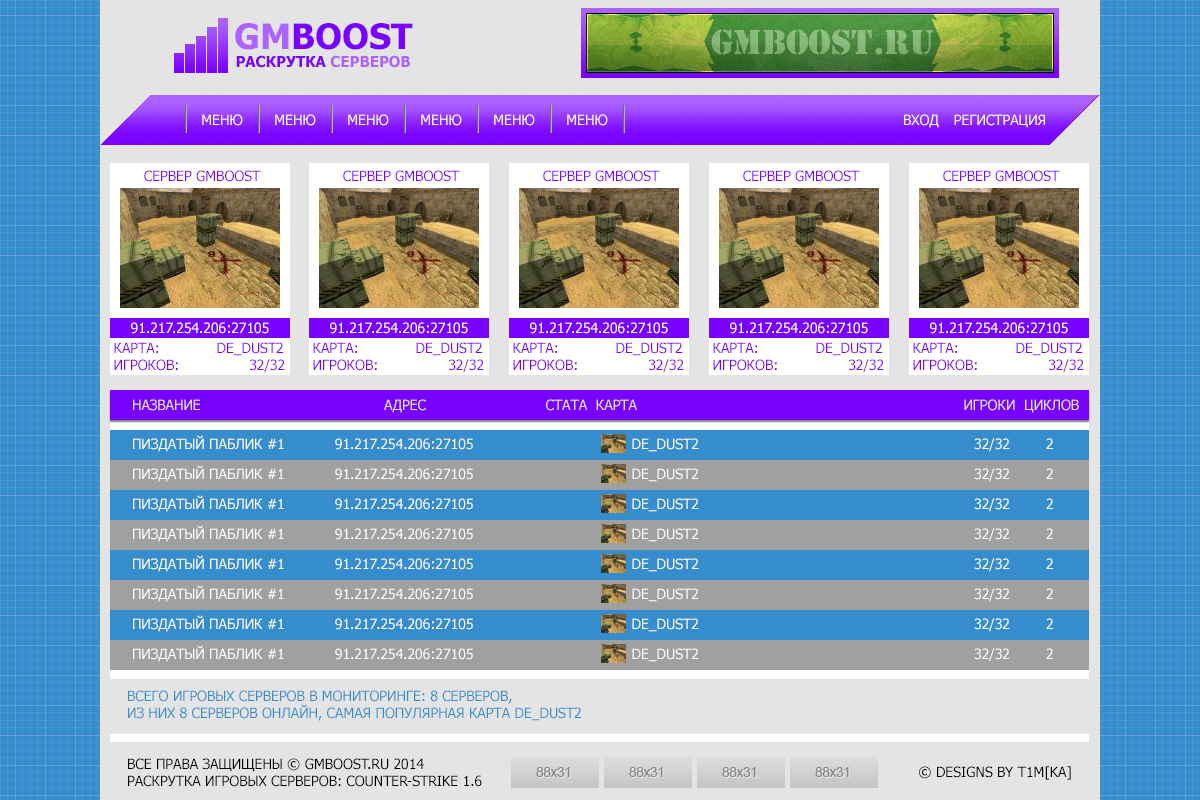1200x800 pixels.
Task: Click the third 88x31 footer button
Action: 740,772
